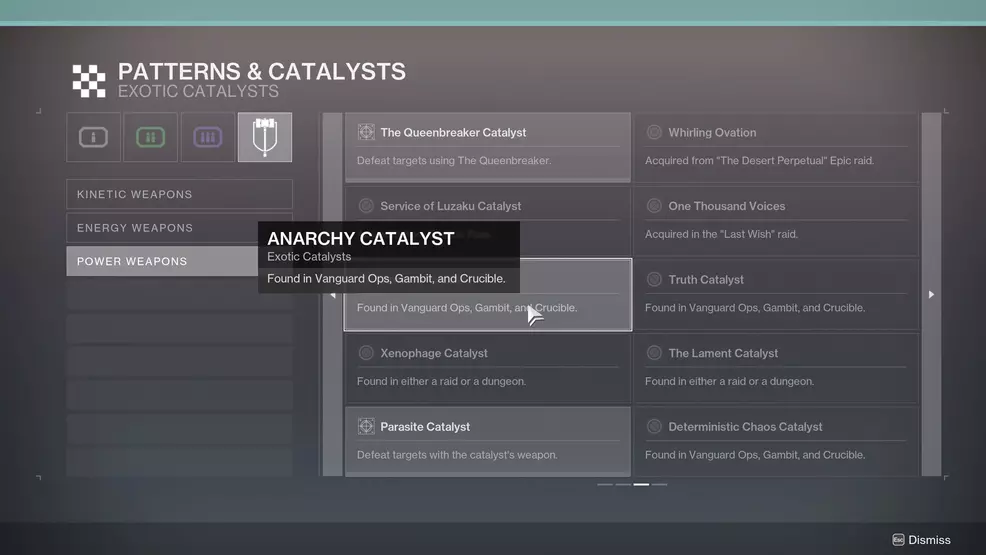Go to next page with right arrow
986x555 pixels.
(x=931, y=294)
